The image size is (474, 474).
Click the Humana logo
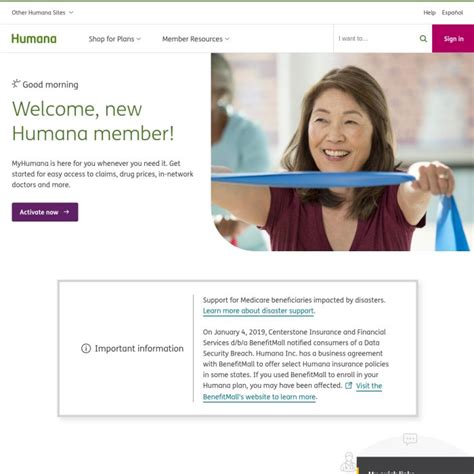34,39
